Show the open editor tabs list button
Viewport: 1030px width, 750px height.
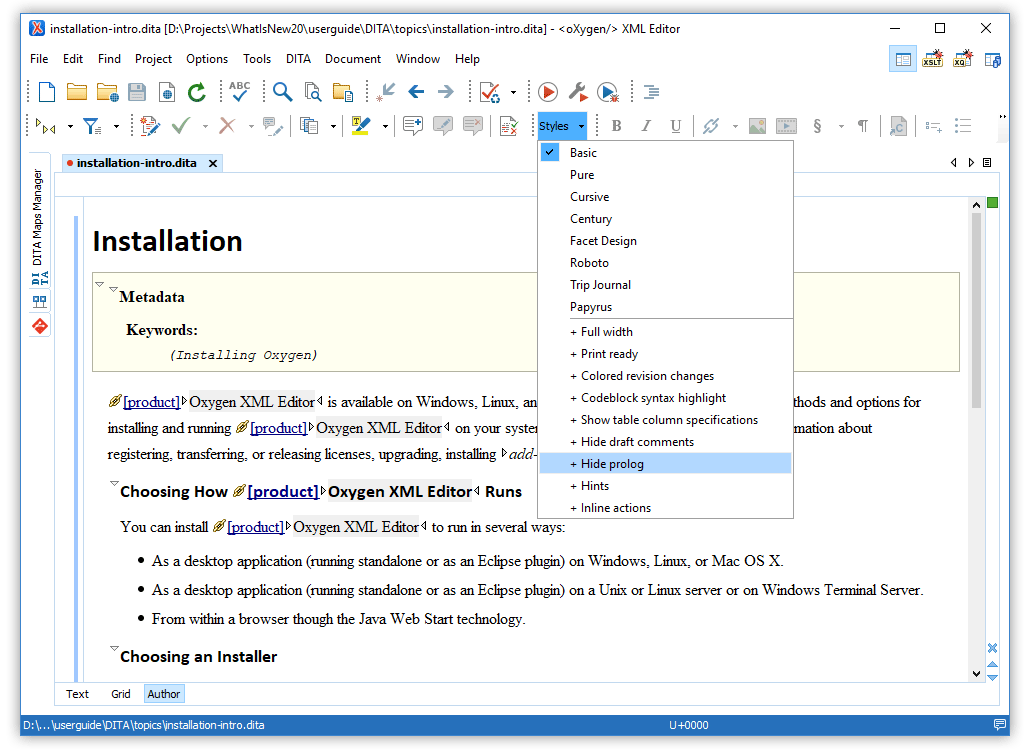click(x=987, y=163)
